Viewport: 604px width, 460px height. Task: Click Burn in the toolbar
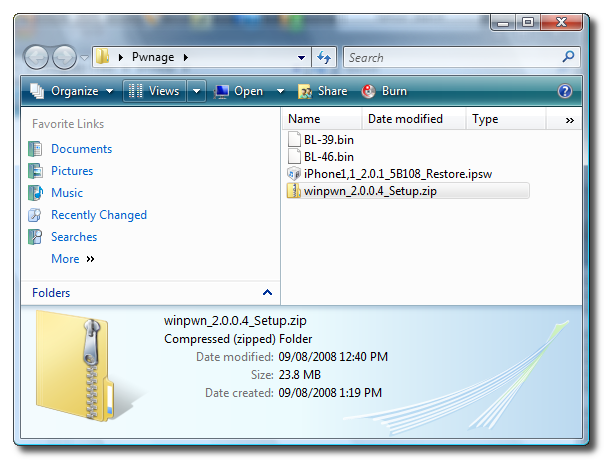pyautogui.click(x=384, y=91)
